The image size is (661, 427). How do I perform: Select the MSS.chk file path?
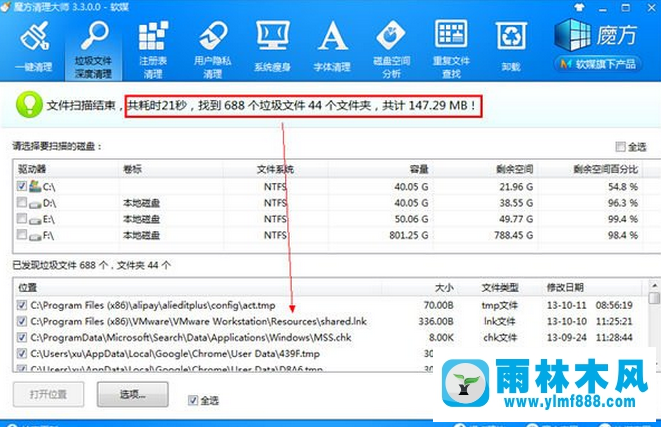pos(191,337)
